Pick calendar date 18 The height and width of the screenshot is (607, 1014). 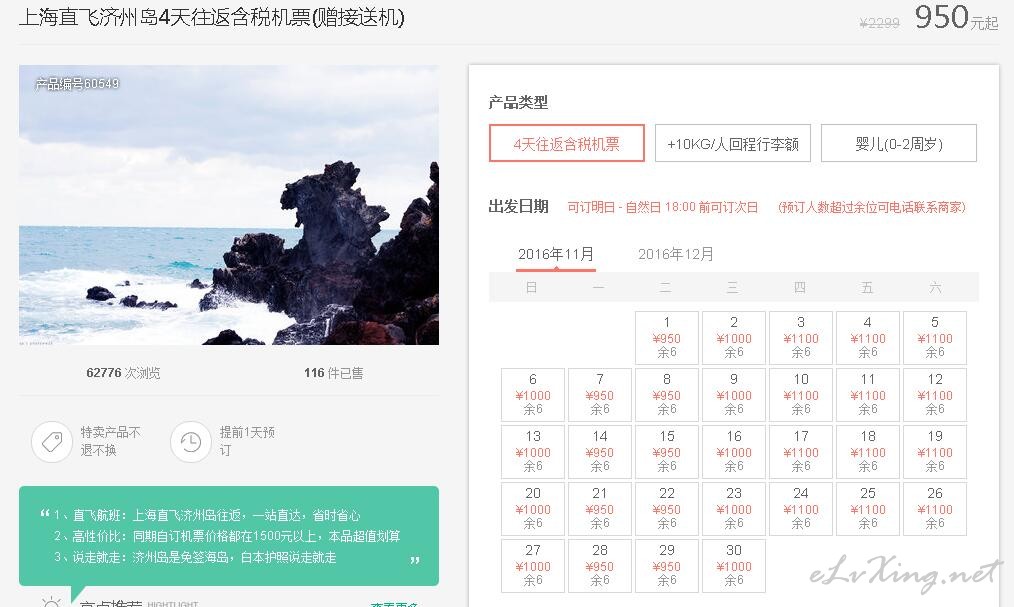868,451
